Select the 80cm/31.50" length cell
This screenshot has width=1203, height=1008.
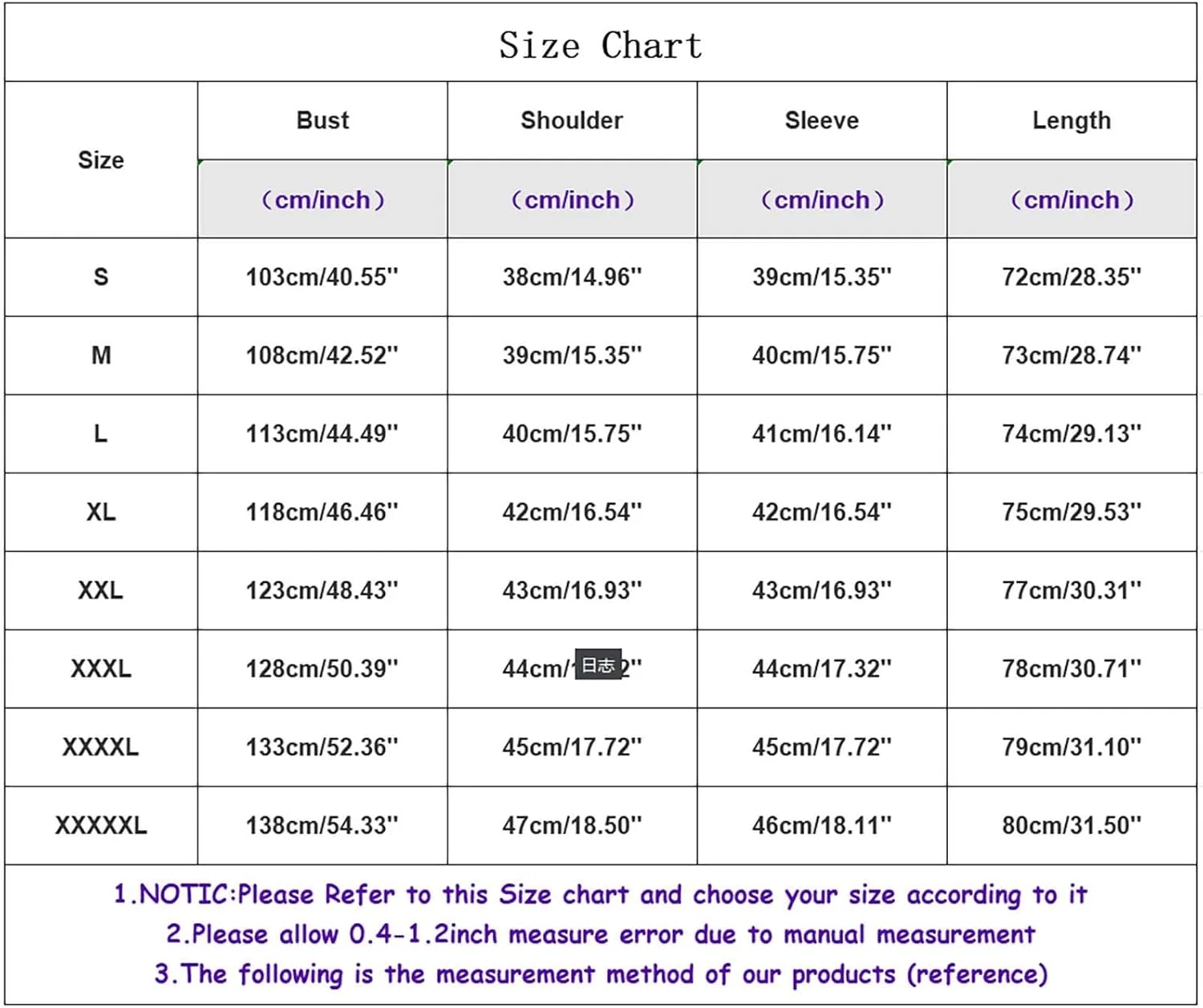1071,825
